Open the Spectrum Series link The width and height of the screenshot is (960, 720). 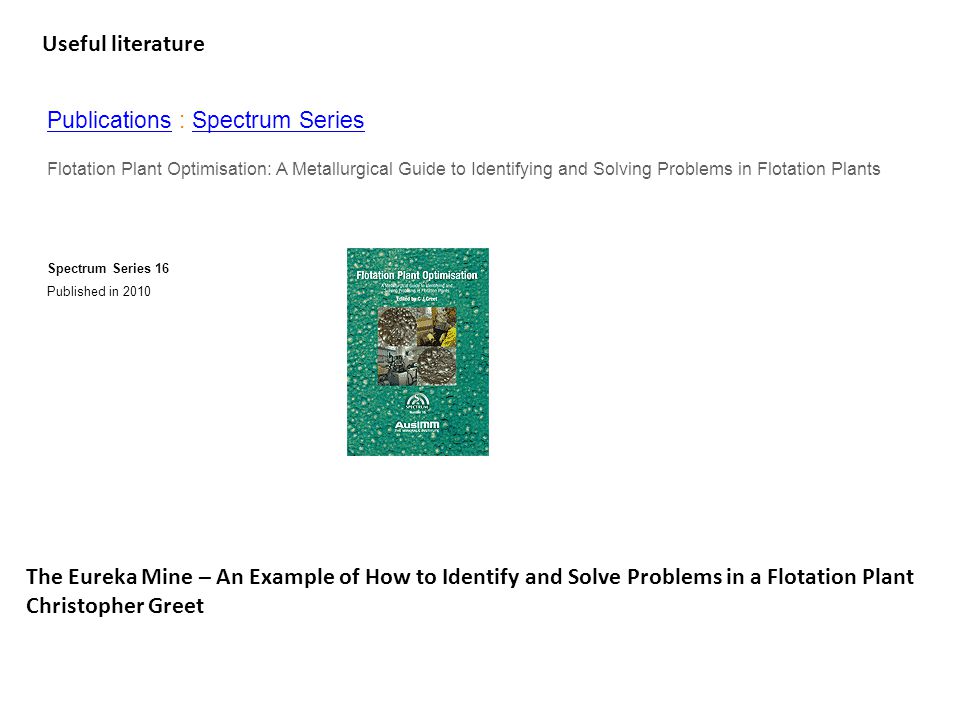pyautogui.click(x=278, y=120)
